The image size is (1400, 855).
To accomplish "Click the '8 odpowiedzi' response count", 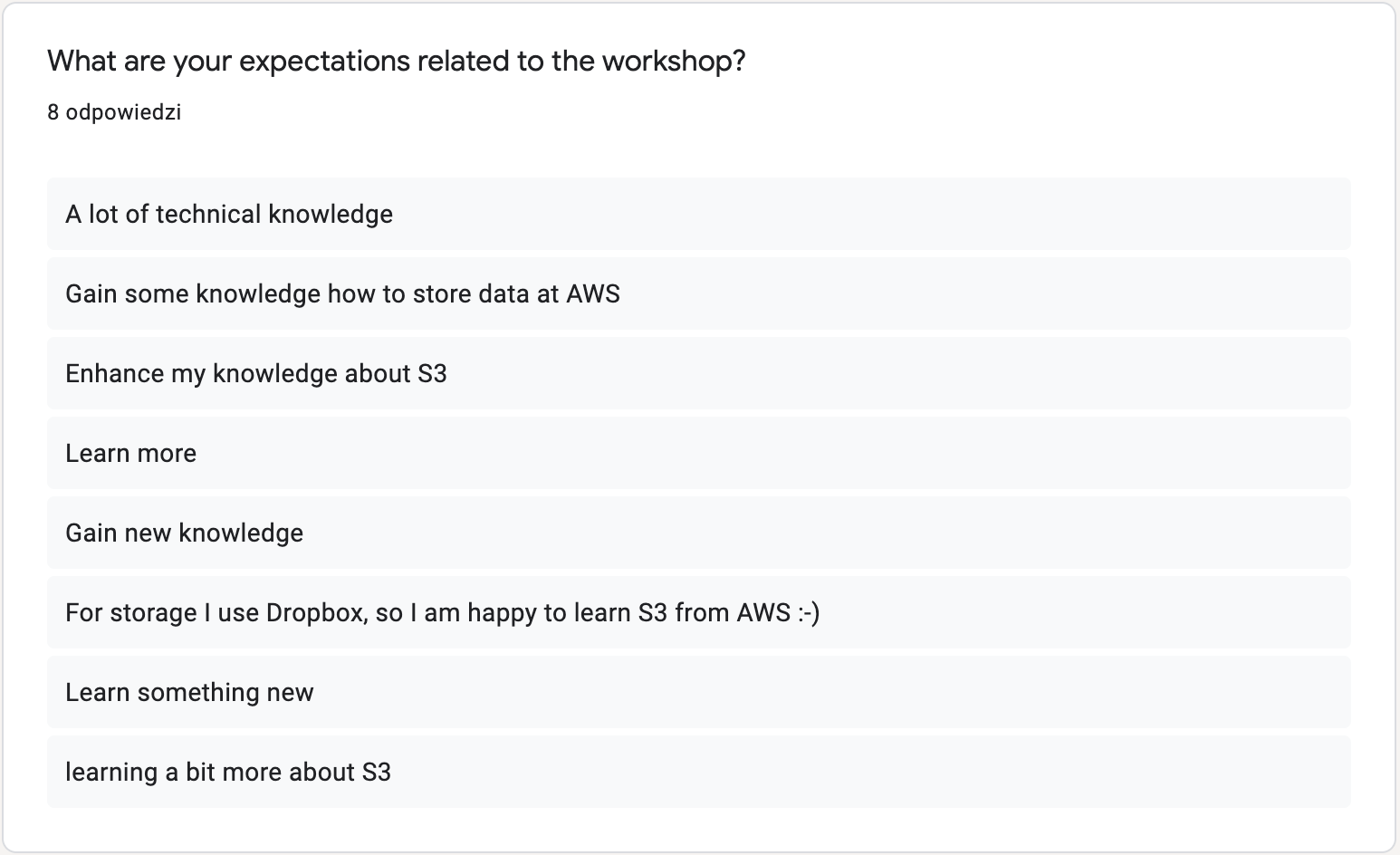I will pyautogui.click(x=114, y=112).
